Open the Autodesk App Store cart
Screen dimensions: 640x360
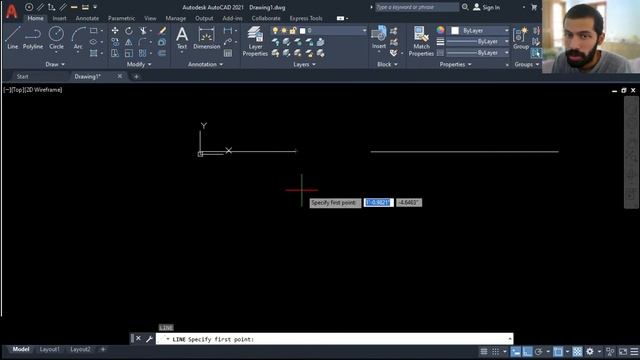(534, 7)
